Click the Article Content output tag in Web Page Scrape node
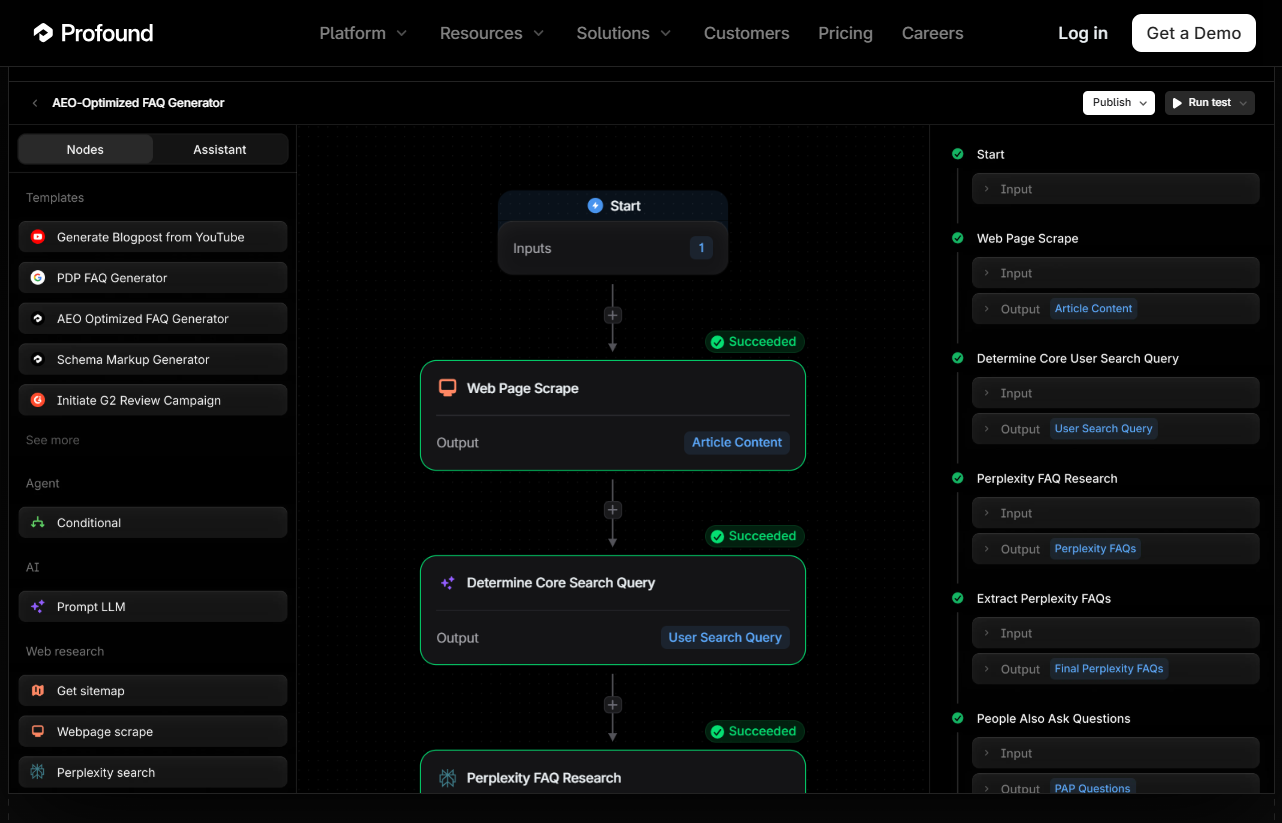The width and height of the screenshot is (1282, 823). 737,442
